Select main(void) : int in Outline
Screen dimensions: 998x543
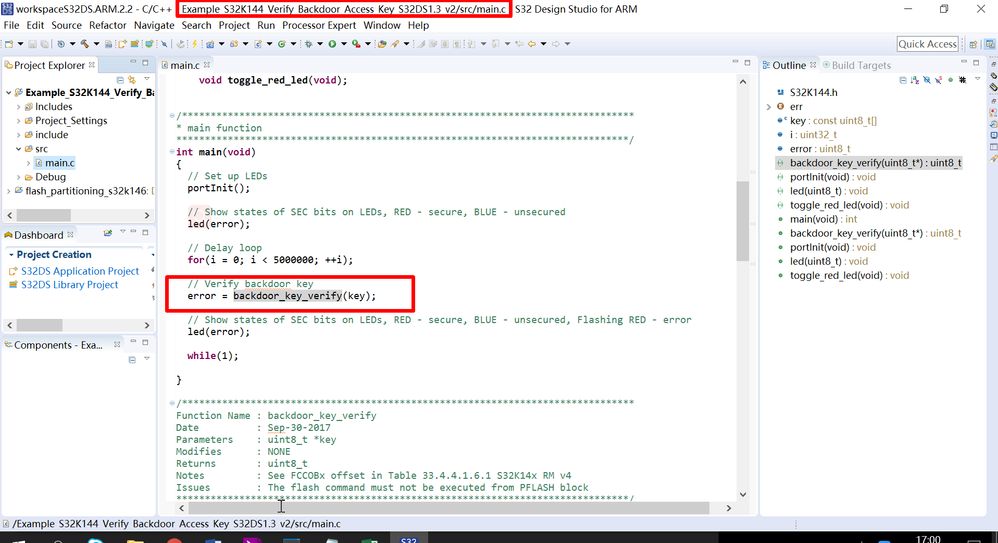823,219
